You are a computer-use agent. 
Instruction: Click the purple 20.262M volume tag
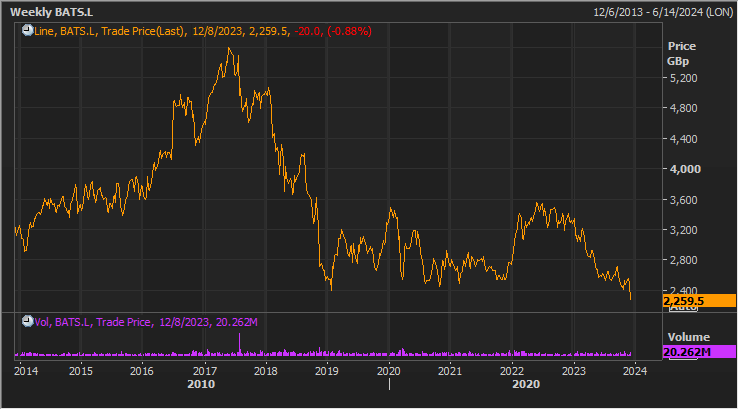point(699,352)
